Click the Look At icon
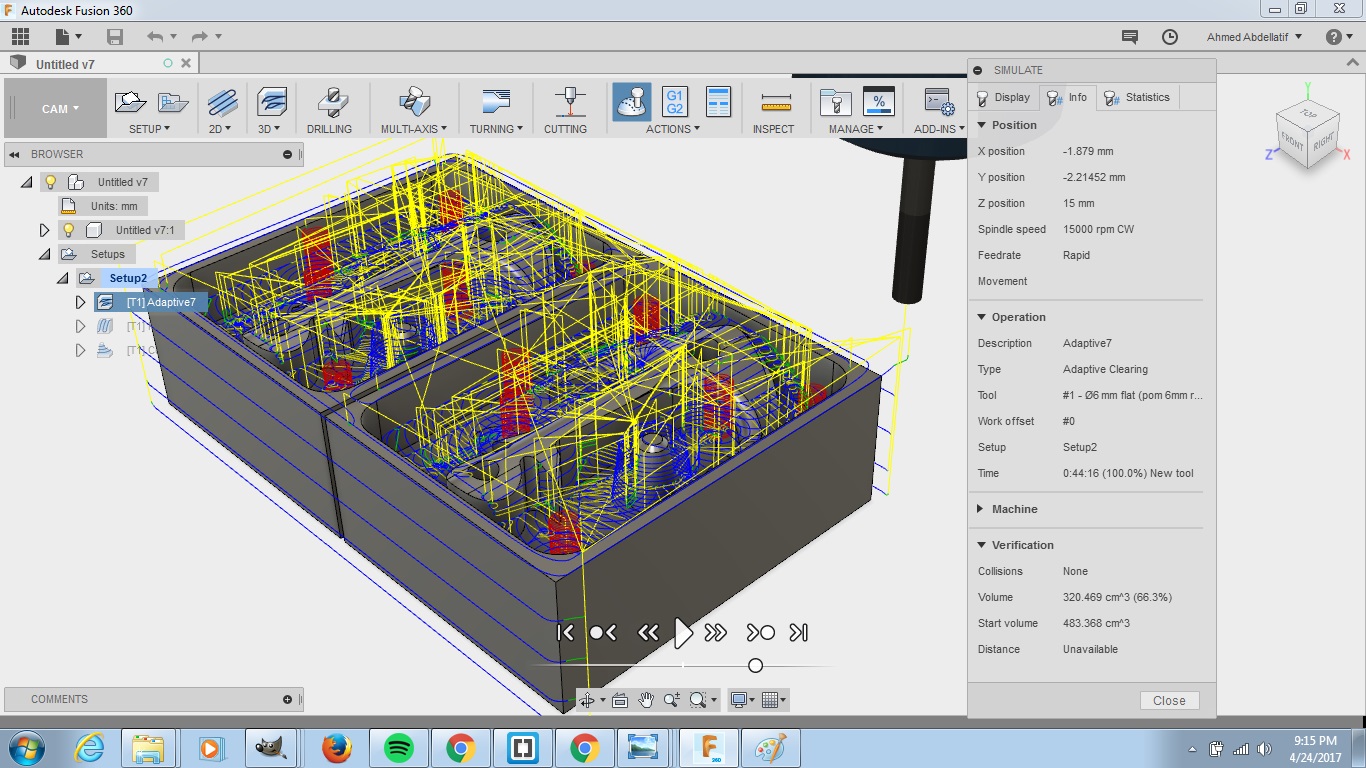 click(x=620, y=700)
